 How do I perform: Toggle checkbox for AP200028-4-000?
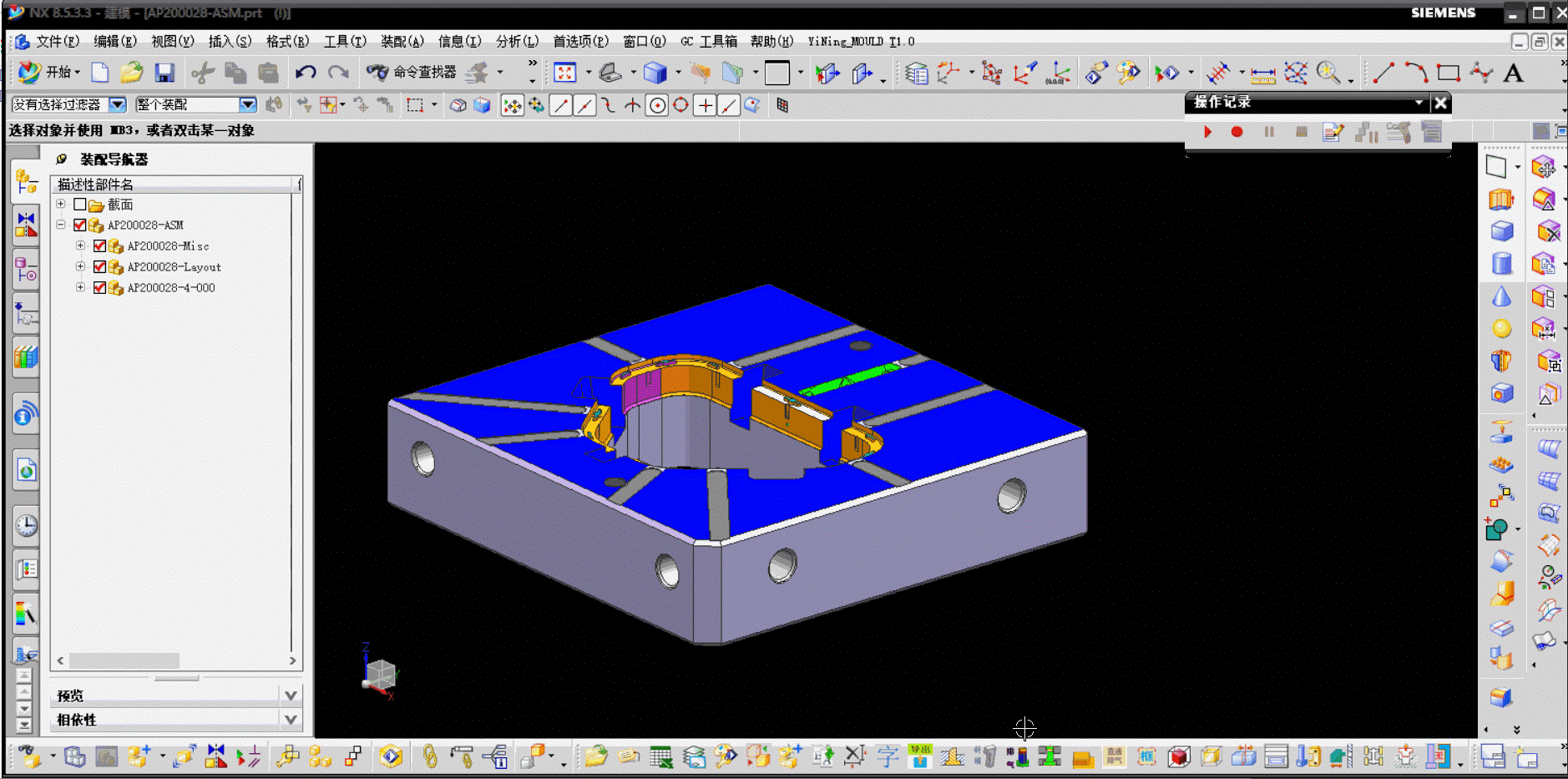coord(100,288)
